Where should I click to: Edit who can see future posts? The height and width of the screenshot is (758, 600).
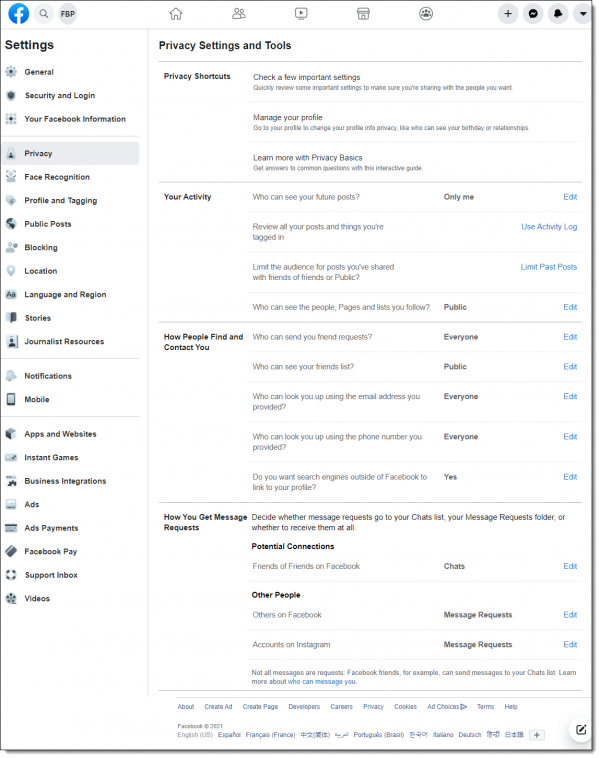click(570, 197)
